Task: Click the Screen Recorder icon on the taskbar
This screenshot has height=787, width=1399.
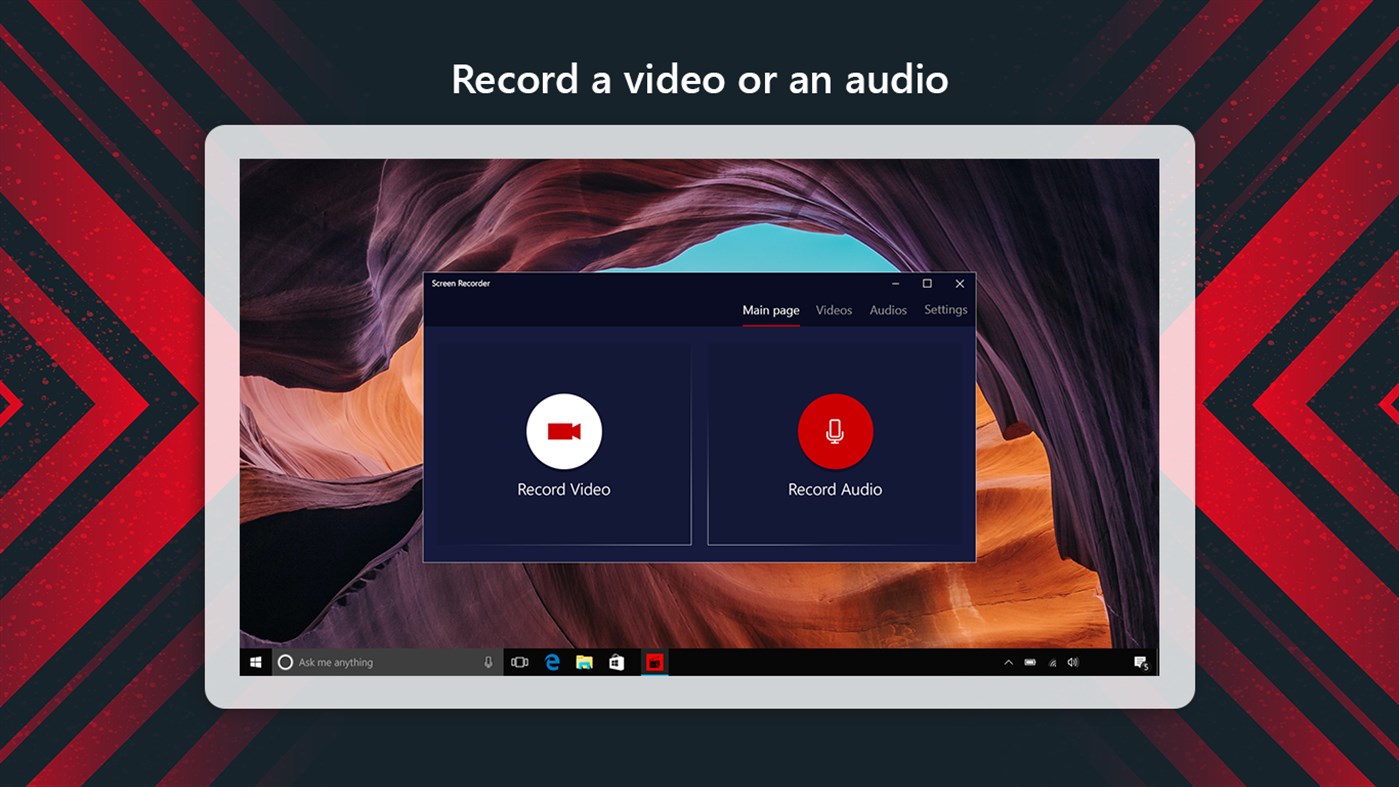Action: coord(654,661)
